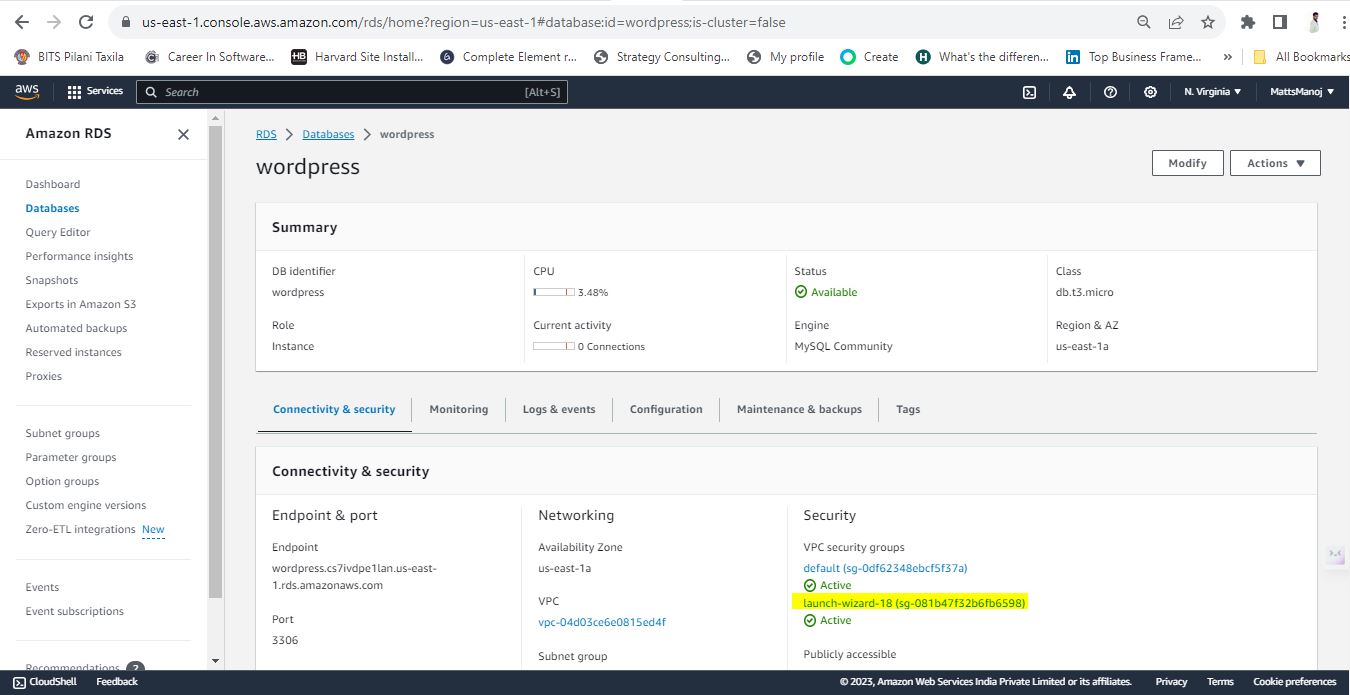Open the browser extensions puzzle icon

(1247, 22)
